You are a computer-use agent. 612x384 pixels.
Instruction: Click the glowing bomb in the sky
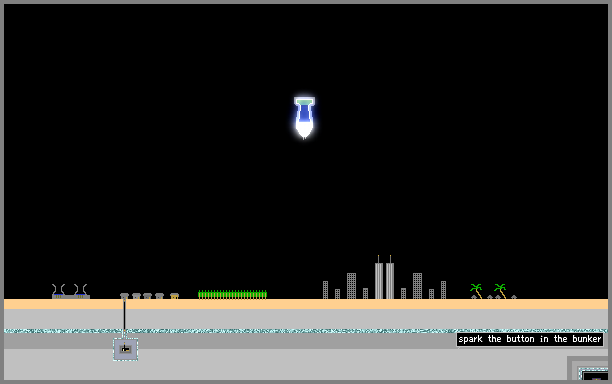click(x=304, y=117)
